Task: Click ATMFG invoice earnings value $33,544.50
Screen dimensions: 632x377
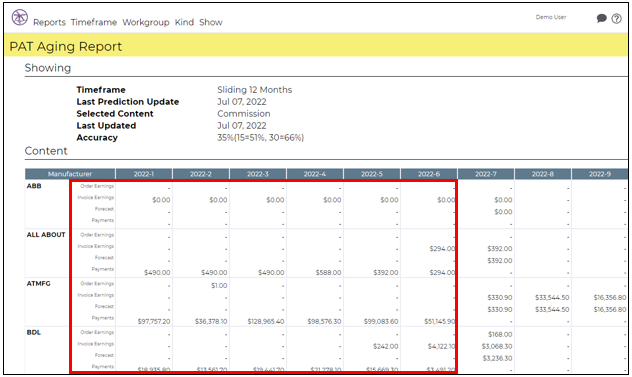Action: click(x=552, y=298)
